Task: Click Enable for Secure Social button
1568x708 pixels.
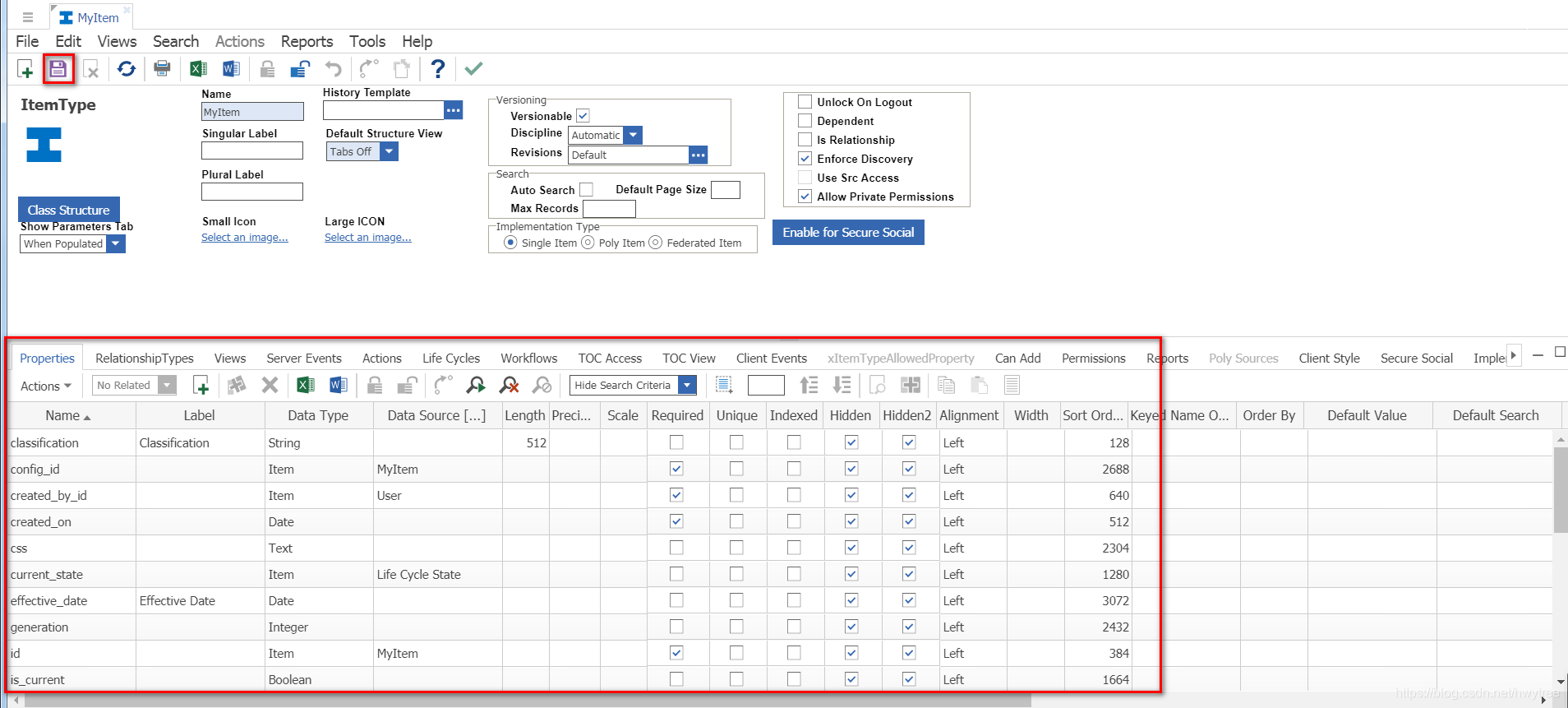Action: pyautogui.click(x=848, y=233)
